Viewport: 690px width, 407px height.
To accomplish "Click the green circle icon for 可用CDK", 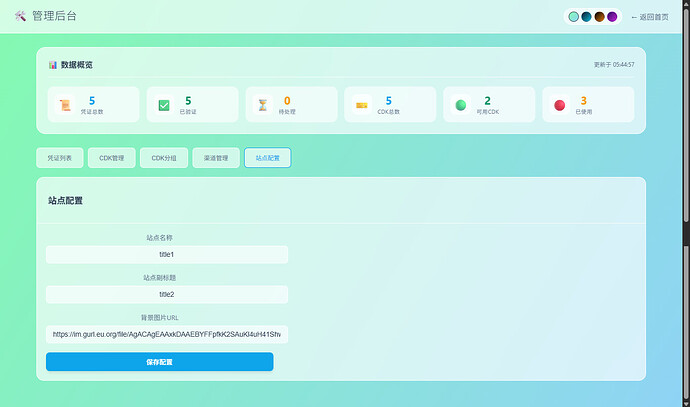I will pos(461,105).
